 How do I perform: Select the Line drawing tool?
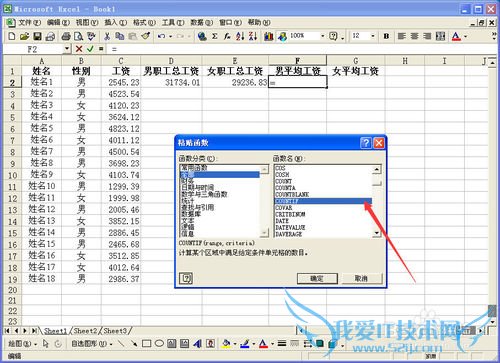pos(121,343)
